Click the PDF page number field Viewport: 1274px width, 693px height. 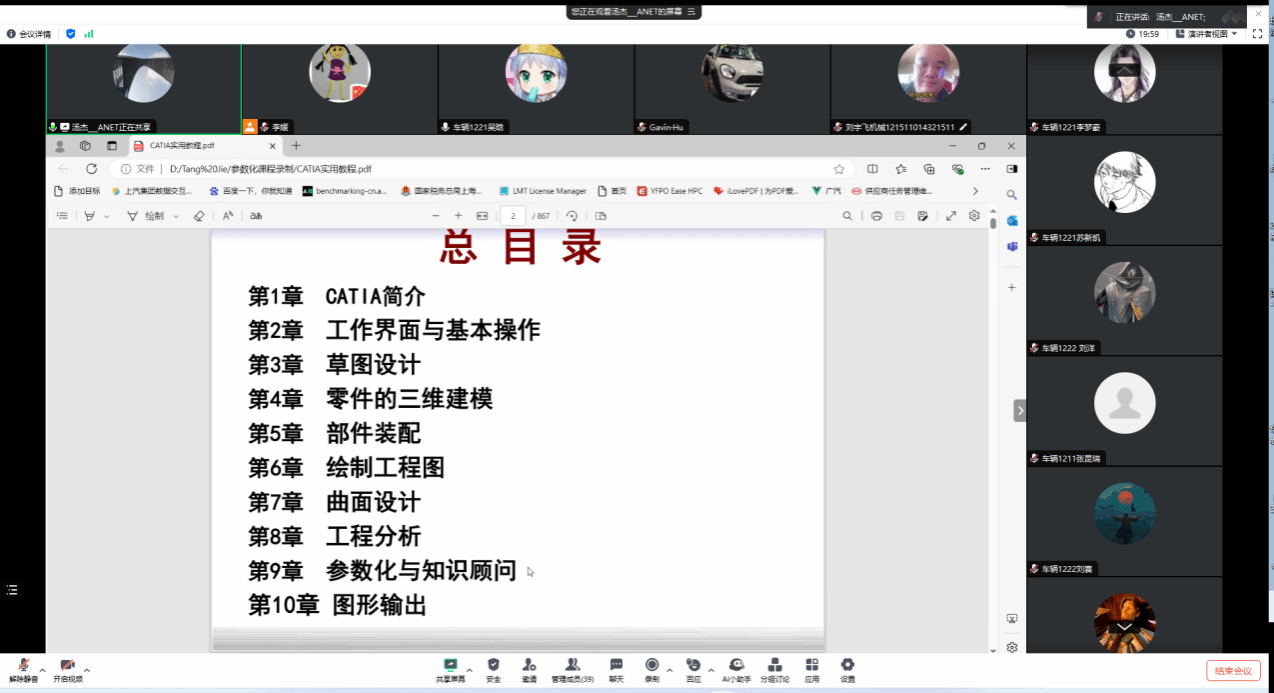click(x=513, y=216)
